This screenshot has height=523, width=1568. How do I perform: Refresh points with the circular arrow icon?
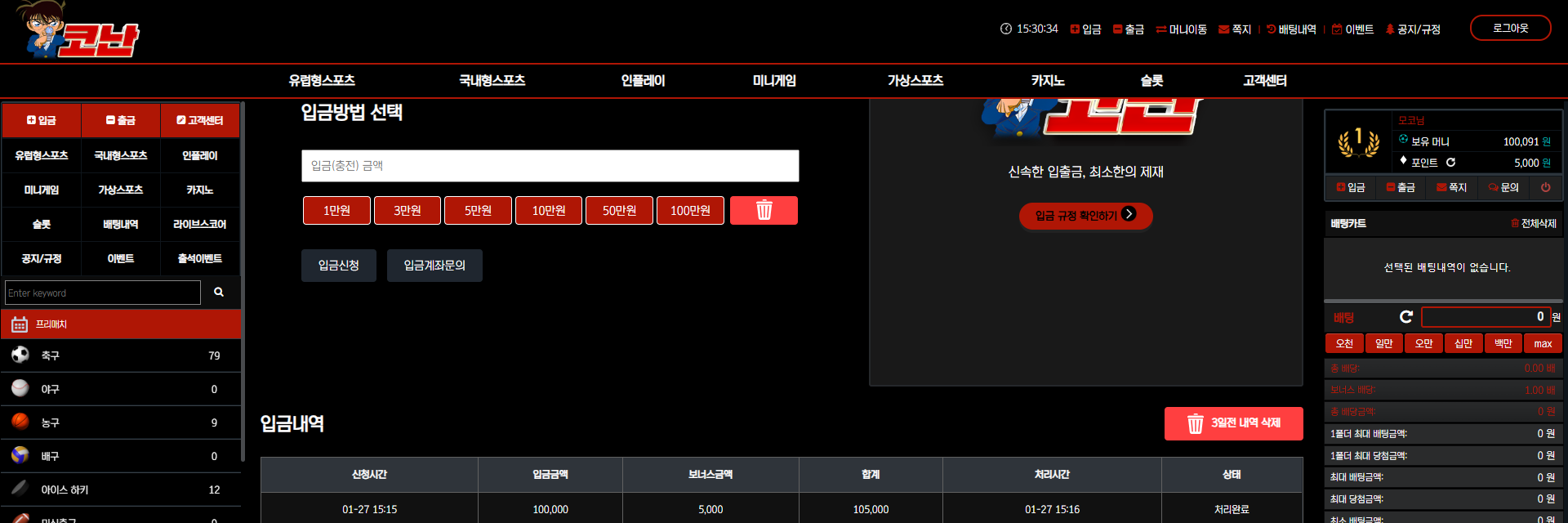pos(1450,163)
